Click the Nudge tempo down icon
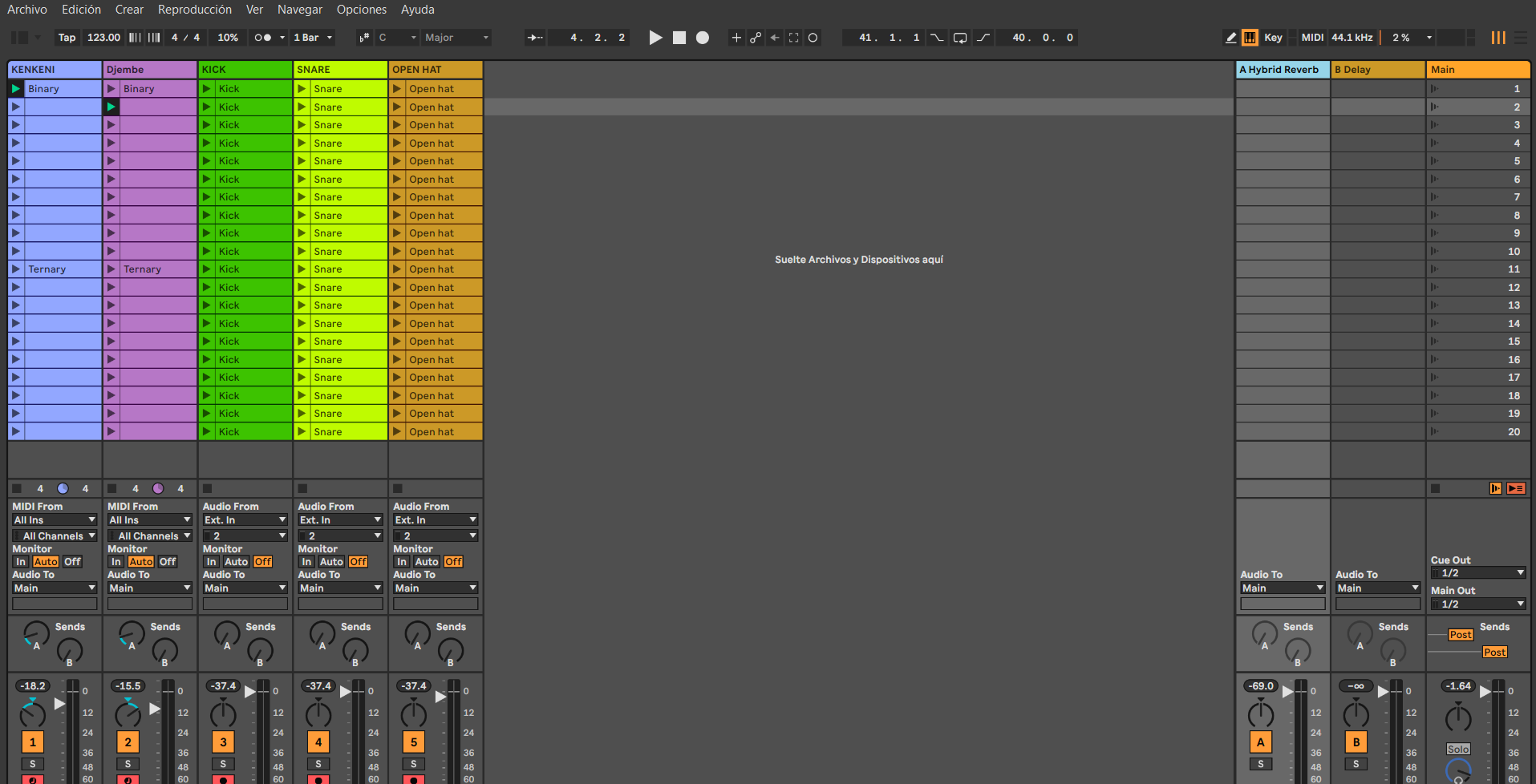 135,38
